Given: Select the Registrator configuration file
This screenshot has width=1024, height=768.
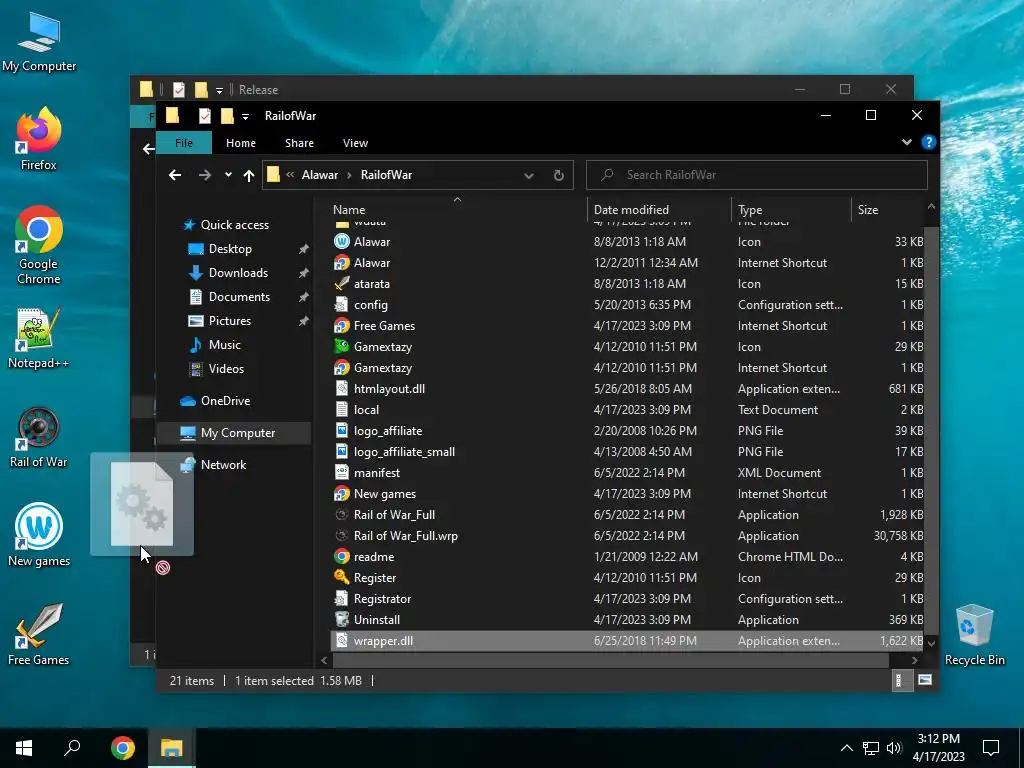Looking at the screenshot, I should [627, 599].
